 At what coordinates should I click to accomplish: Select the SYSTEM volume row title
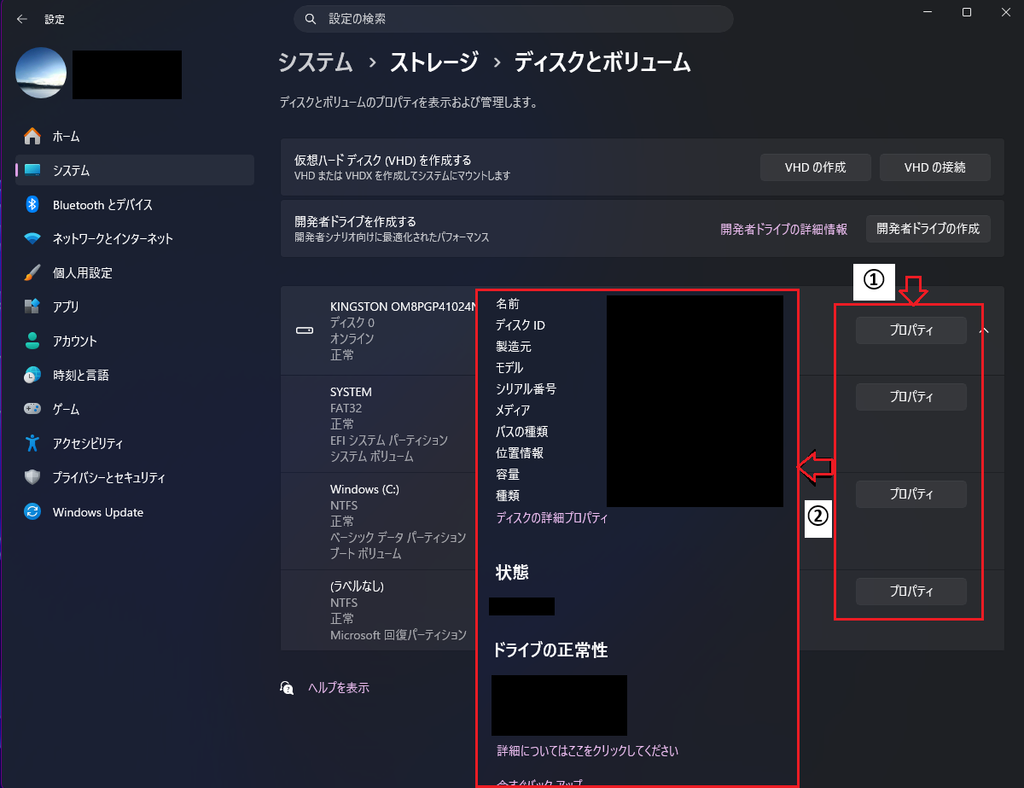pyautogui.click(x=351, y=392)
